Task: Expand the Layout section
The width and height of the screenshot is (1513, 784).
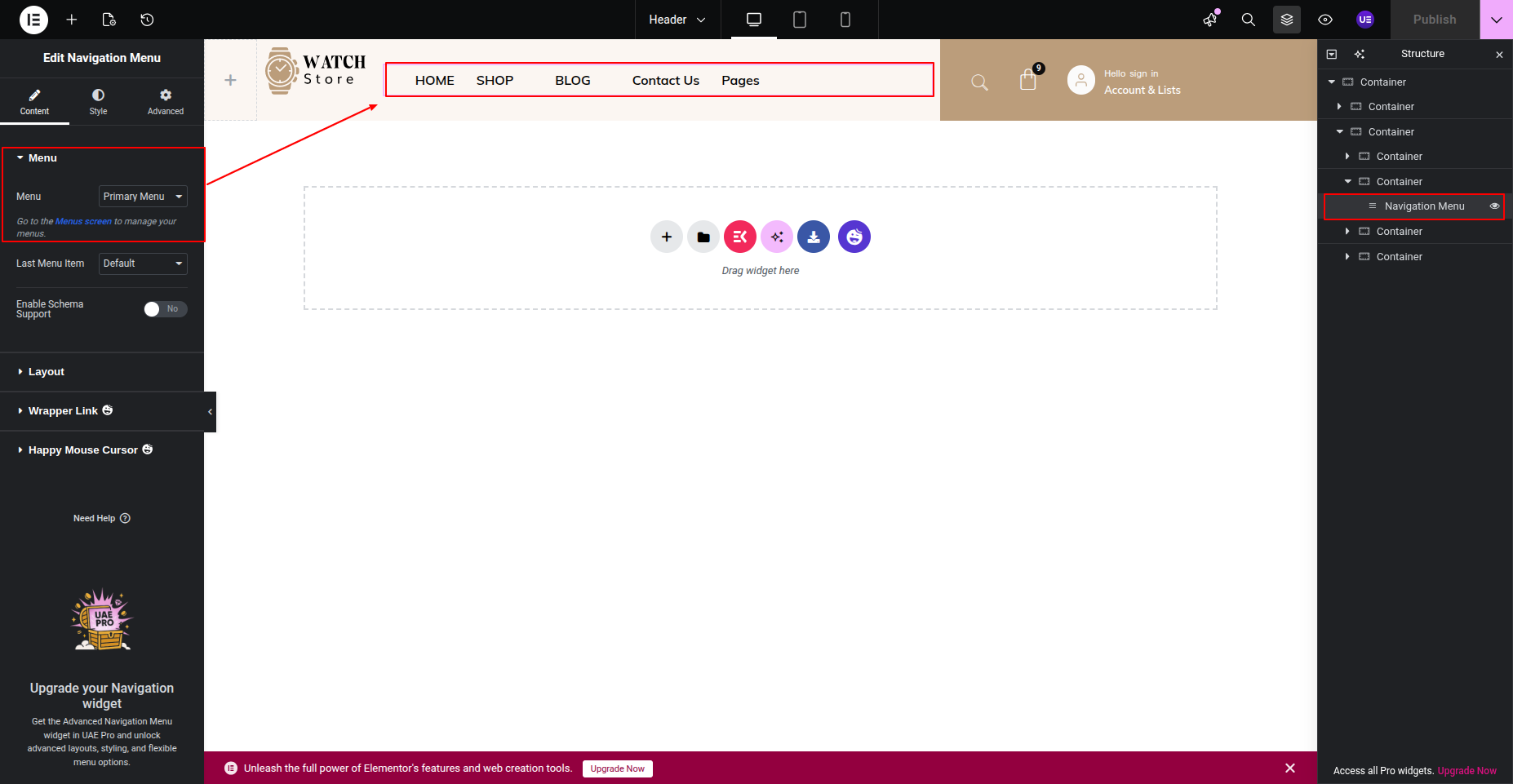Action: coord(47,372)
